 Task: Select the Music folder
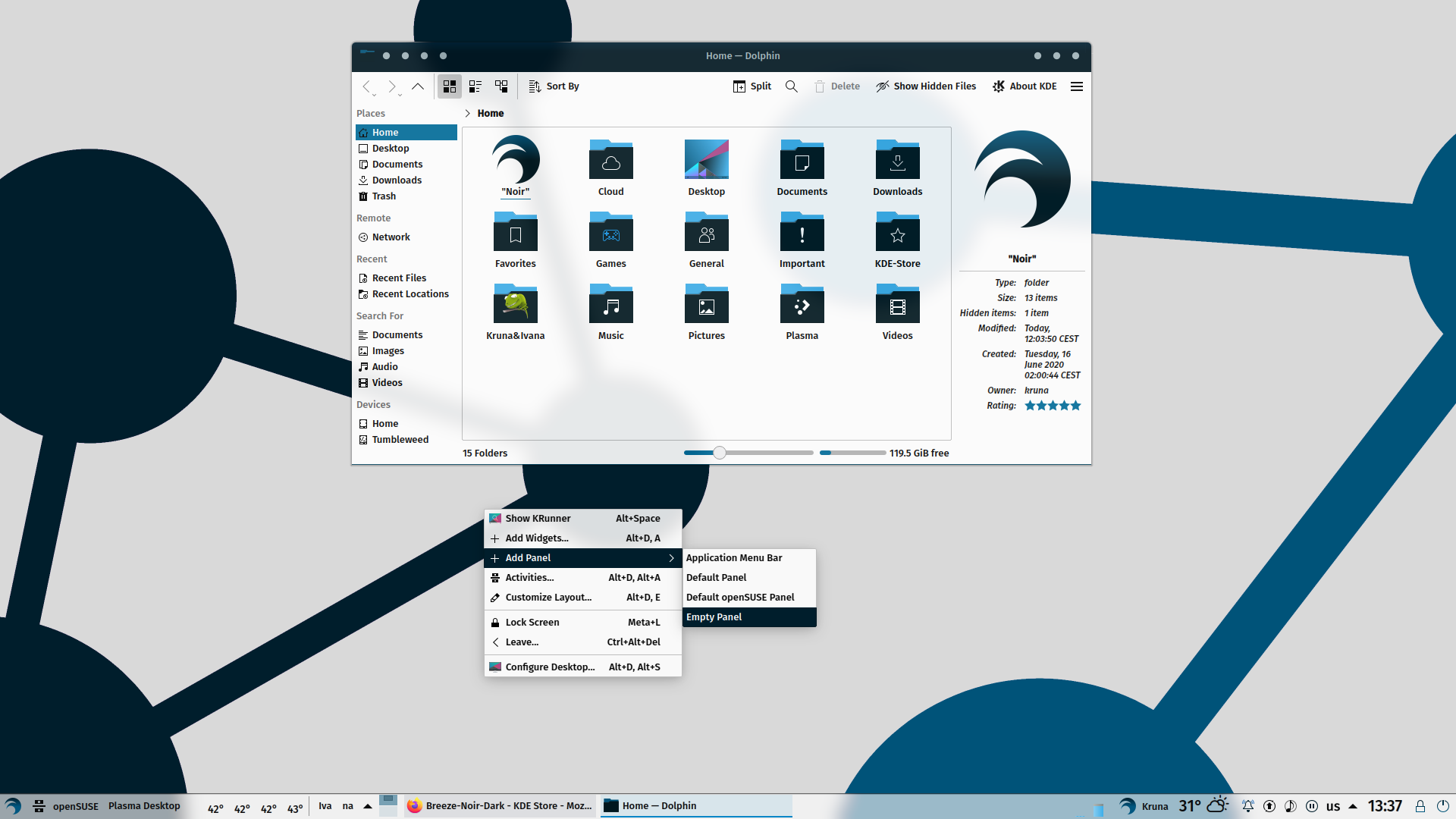click(x=611, y=305)
